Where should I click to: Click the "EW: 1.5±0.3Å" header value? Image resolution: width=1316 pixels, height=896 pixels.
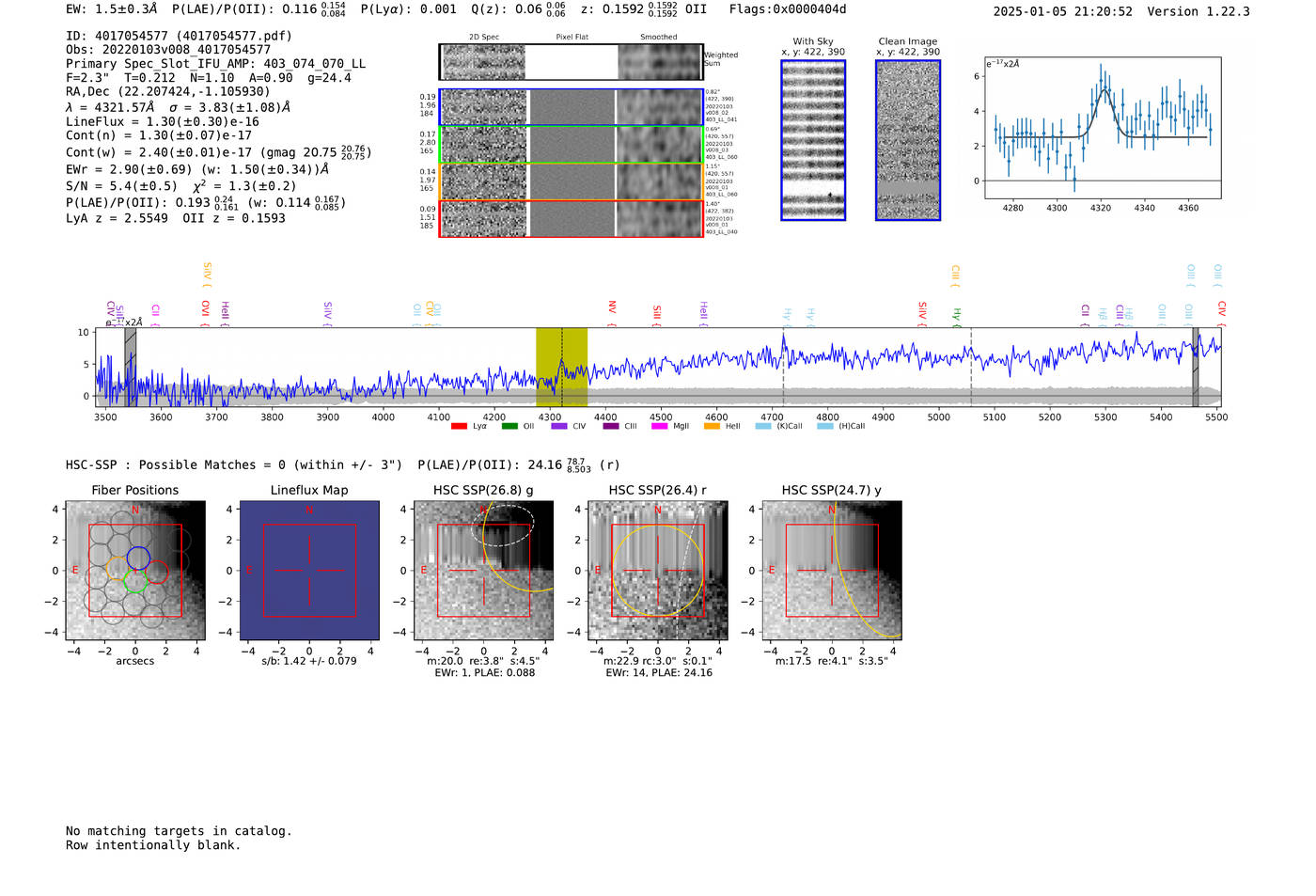tap(112, 9)
